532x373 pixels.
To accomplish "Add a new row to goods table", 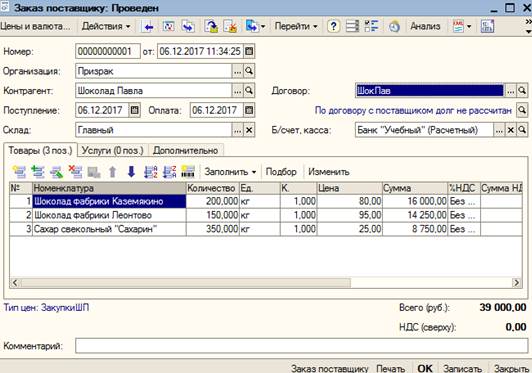I will point(19,172).
